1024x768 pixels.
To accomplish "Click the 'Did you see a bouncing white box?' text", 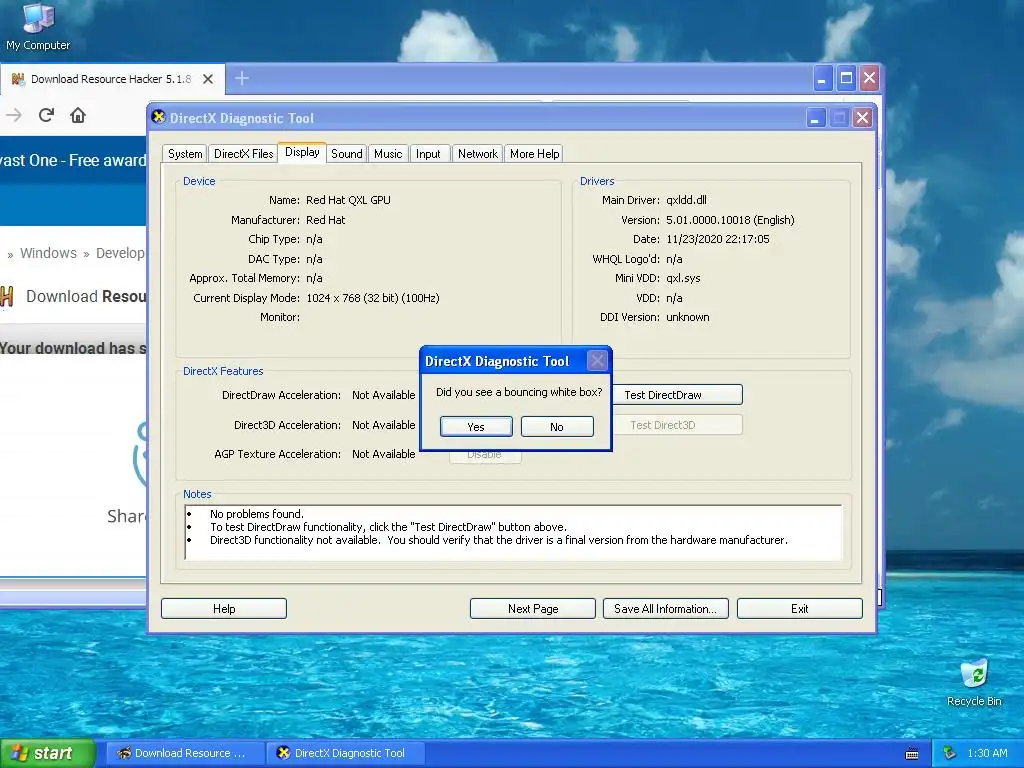I will coord(519,392).
